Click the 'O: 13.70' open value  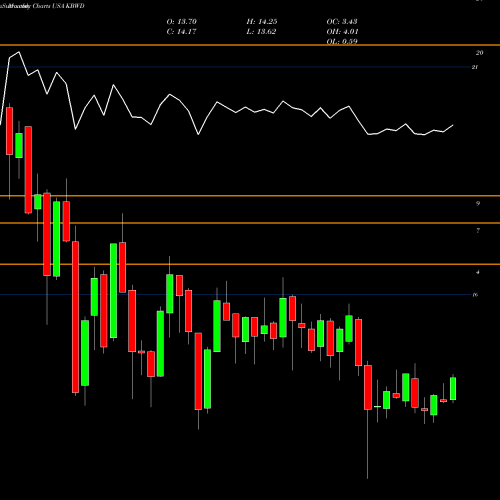[x=181, y=22]
